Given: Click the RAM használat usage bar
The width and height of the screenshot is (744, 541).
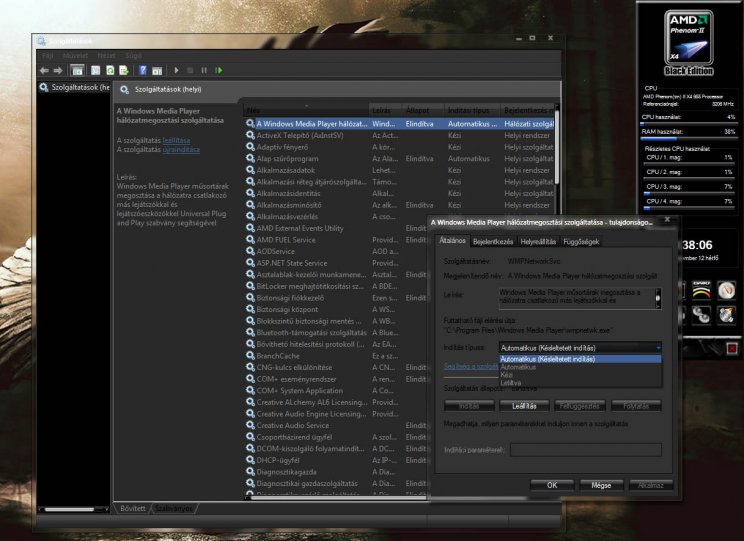Looking at the screenshot, I should [688, 139].
